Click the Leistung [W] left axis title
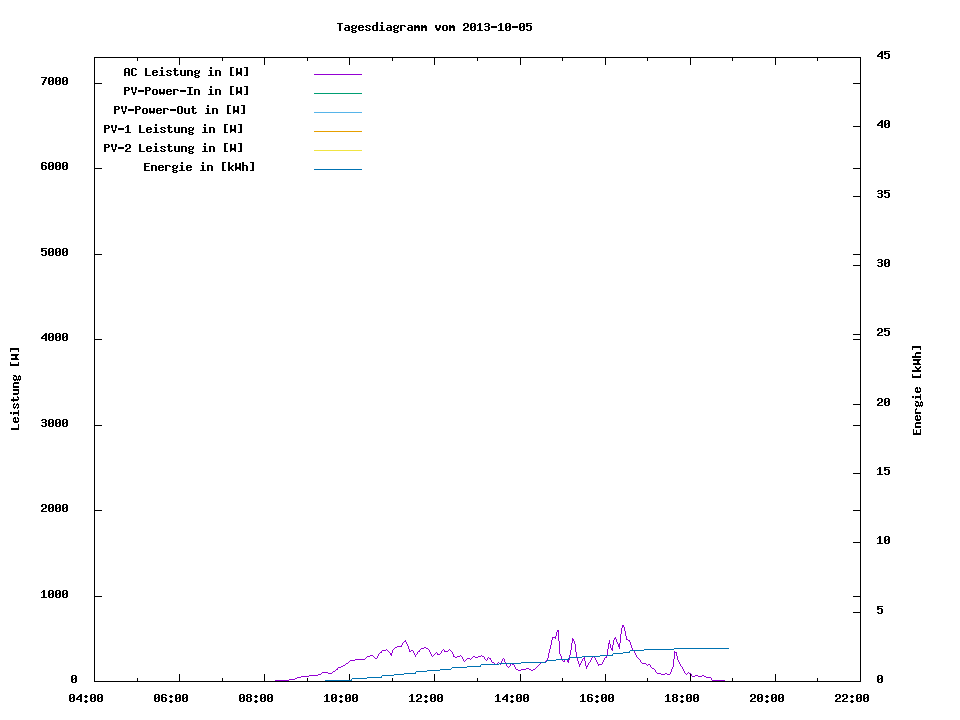 coord(15,388)
